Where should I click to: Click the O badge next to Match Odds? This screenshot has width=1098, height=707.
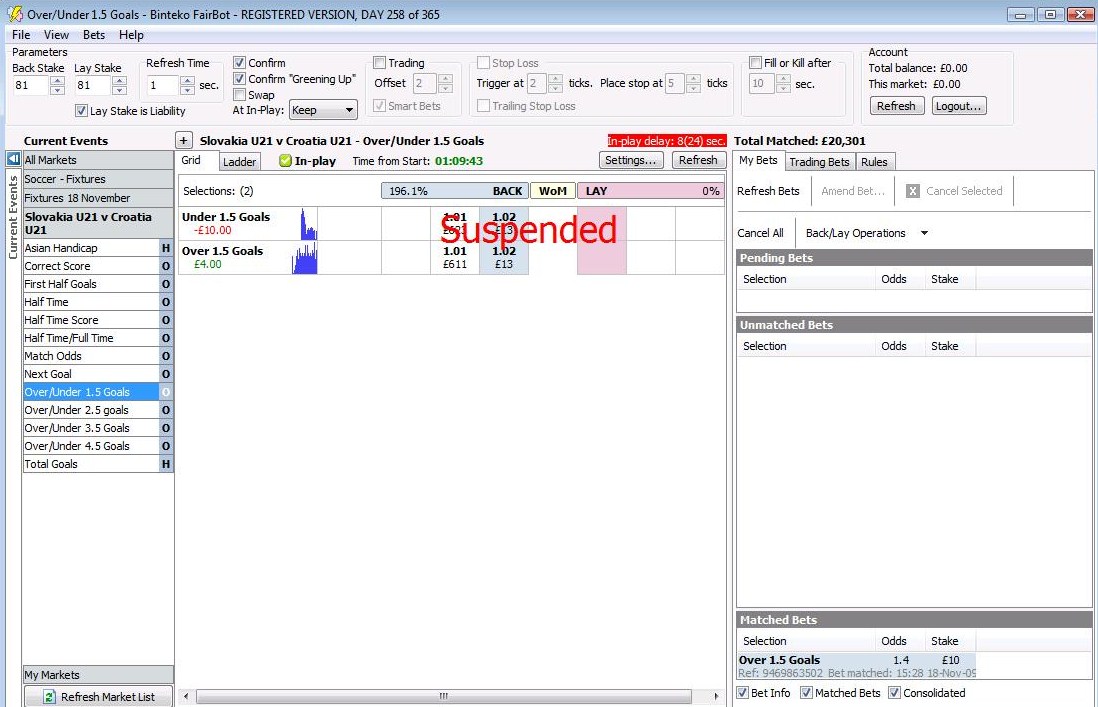pos(166,356)
